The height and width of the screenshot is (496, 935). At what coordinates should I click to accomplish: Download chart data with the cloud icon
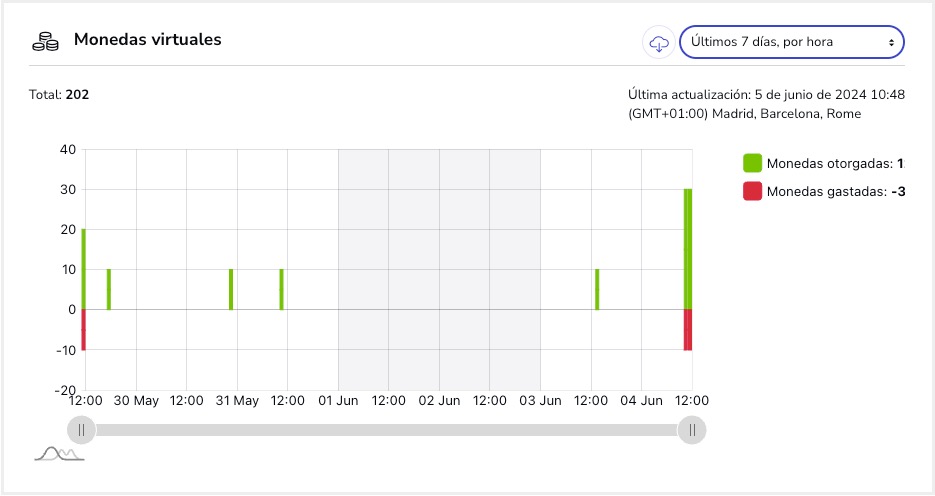point(658,42)
